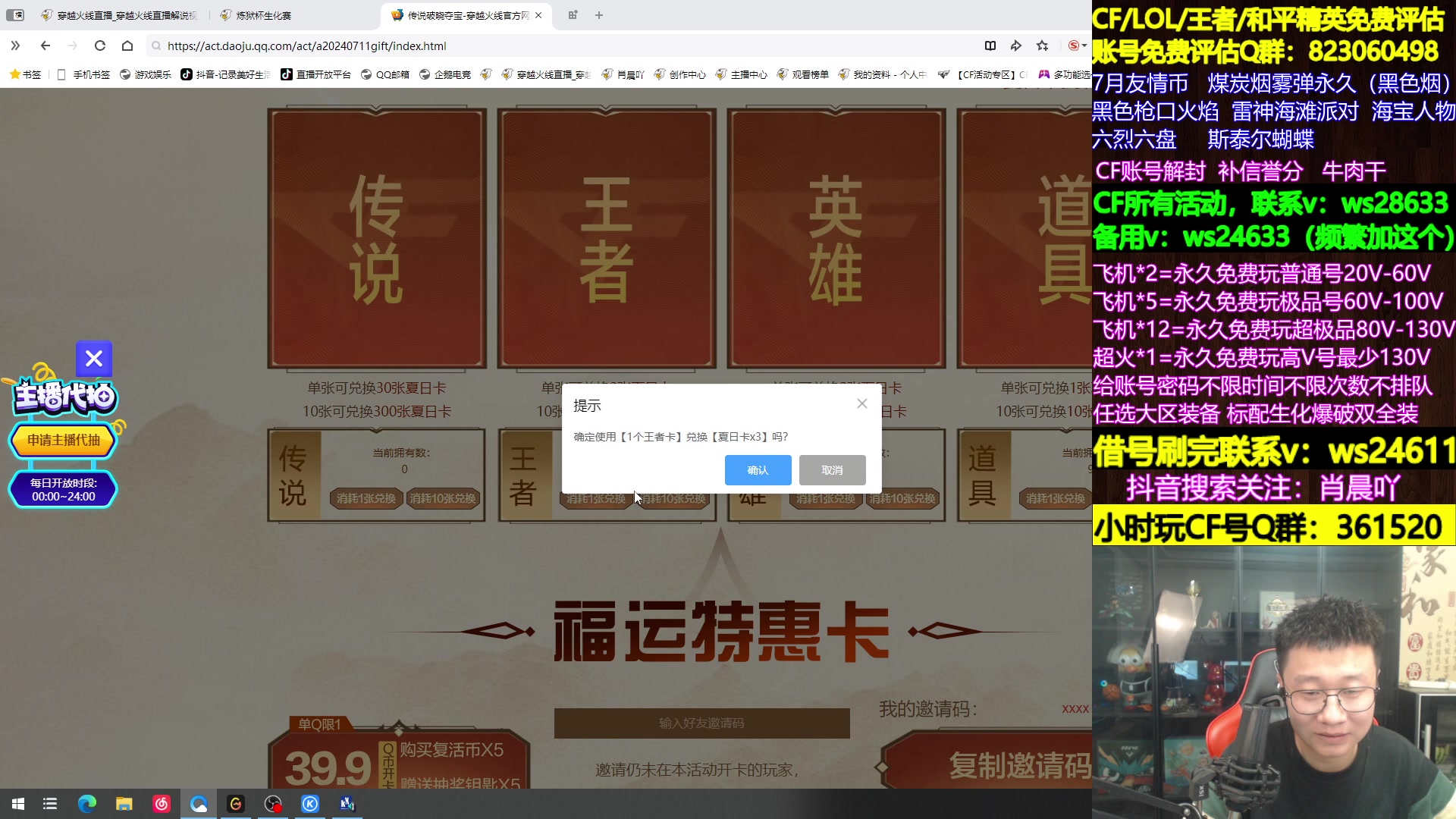Open 我的资料 bookmark

[x=882, y=74]
